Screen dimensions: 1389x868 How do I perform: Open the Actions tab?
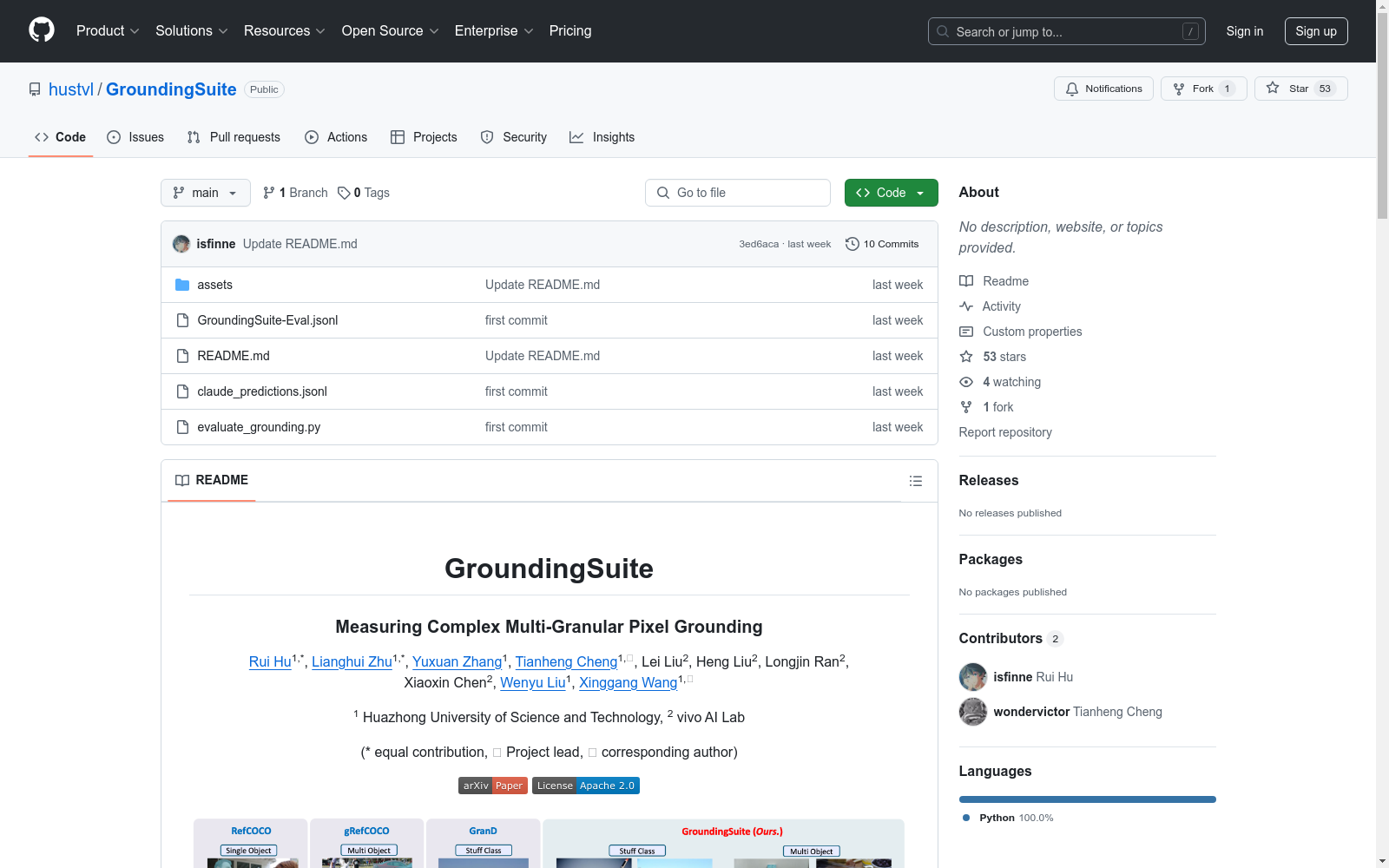[x=336, y=137]
